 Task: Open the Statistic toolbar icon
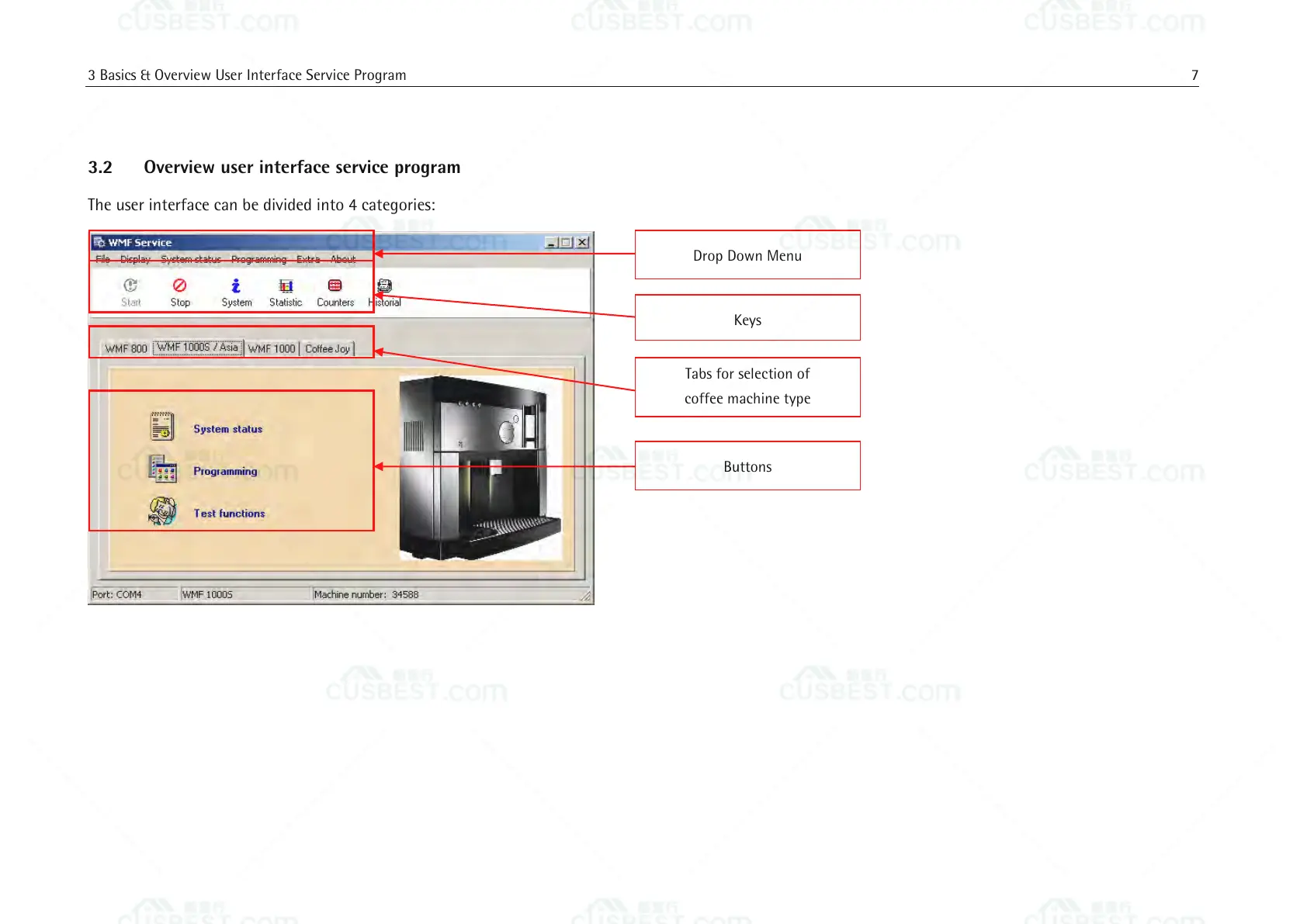pos(286,286)
